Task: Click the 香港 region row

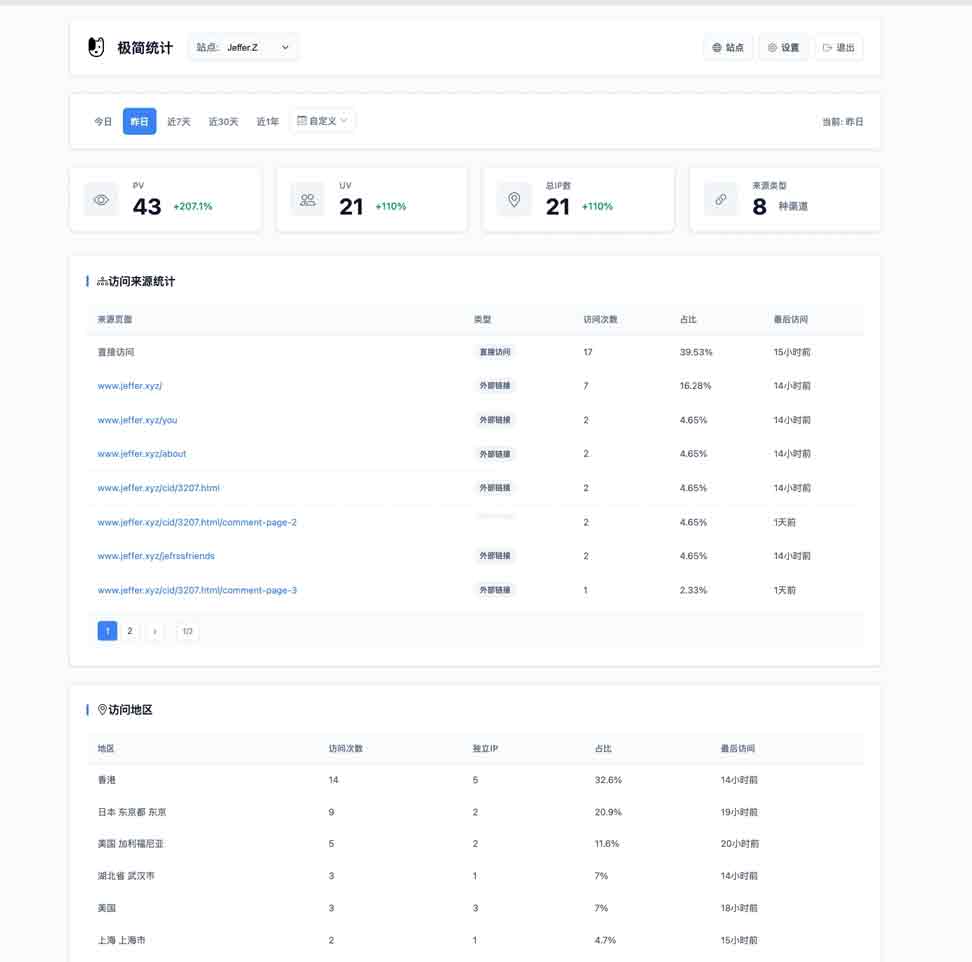Action: (x=475, y=780)
